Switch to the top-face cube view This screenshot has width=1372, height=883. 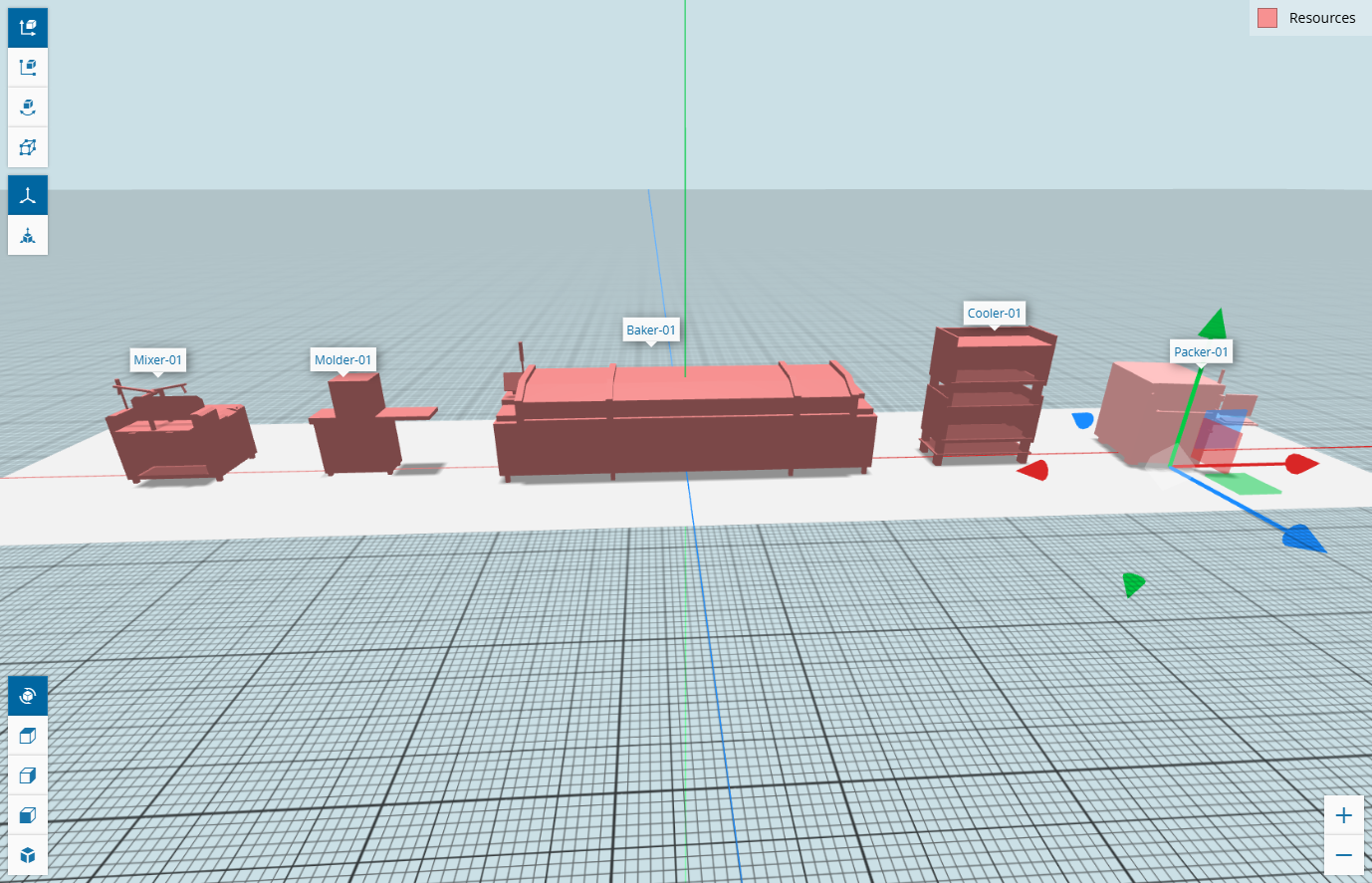[x=28, y=736]
